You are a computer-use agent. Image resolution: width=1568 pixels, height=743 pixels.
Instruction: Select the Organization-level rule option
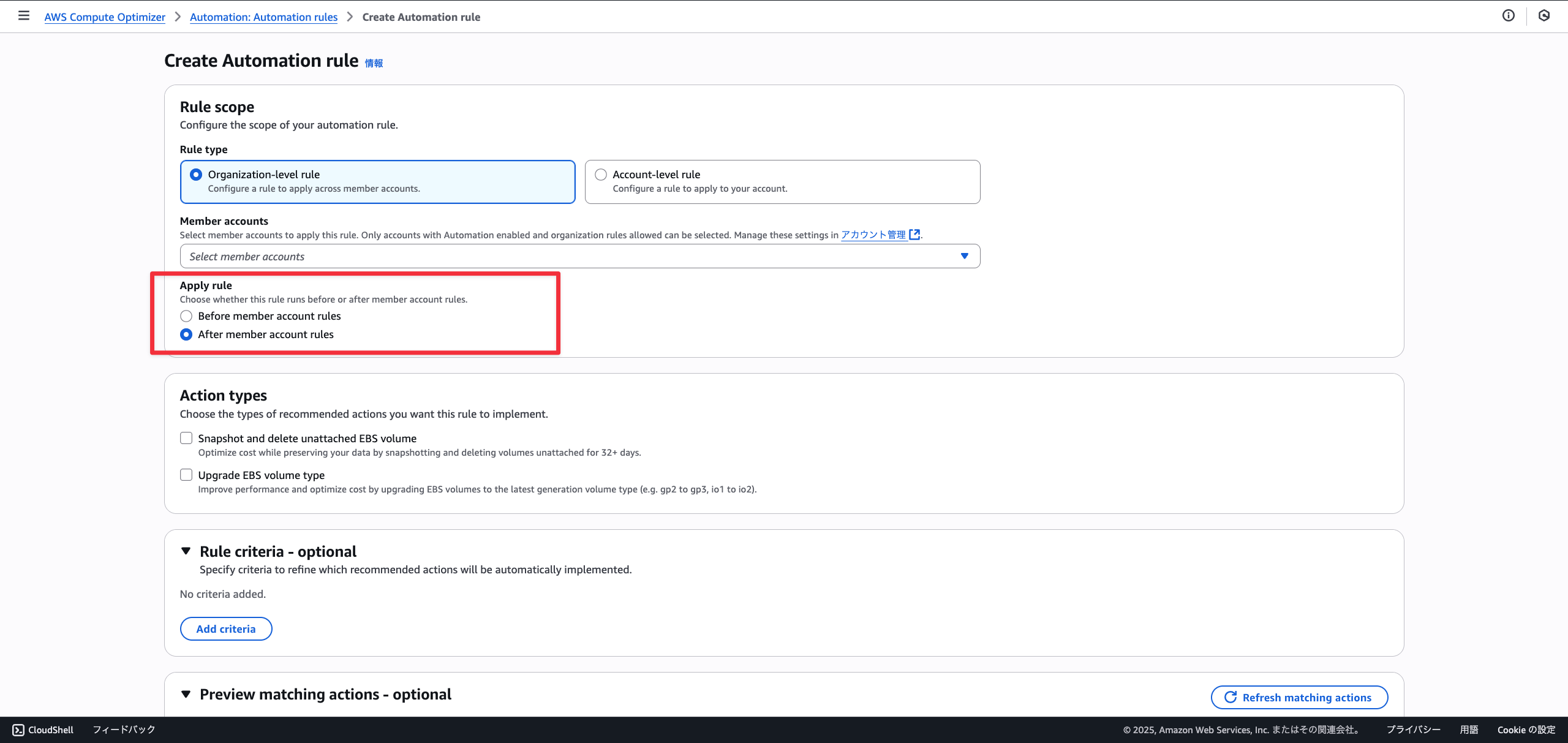[196, 175]
